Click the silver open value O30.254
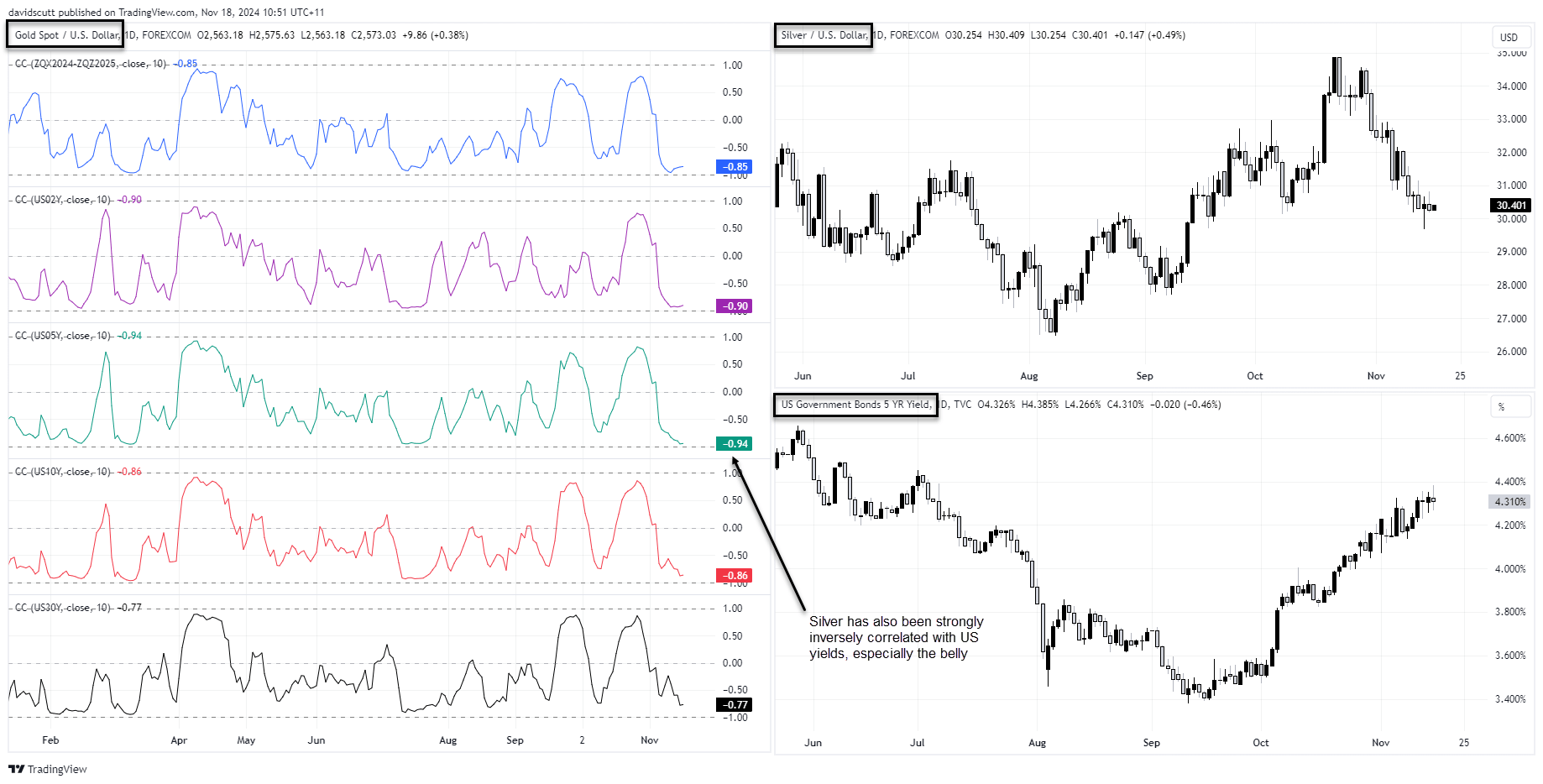This screenshot has width=1543, height=784. pyautogui.click(x=964, y=35)
